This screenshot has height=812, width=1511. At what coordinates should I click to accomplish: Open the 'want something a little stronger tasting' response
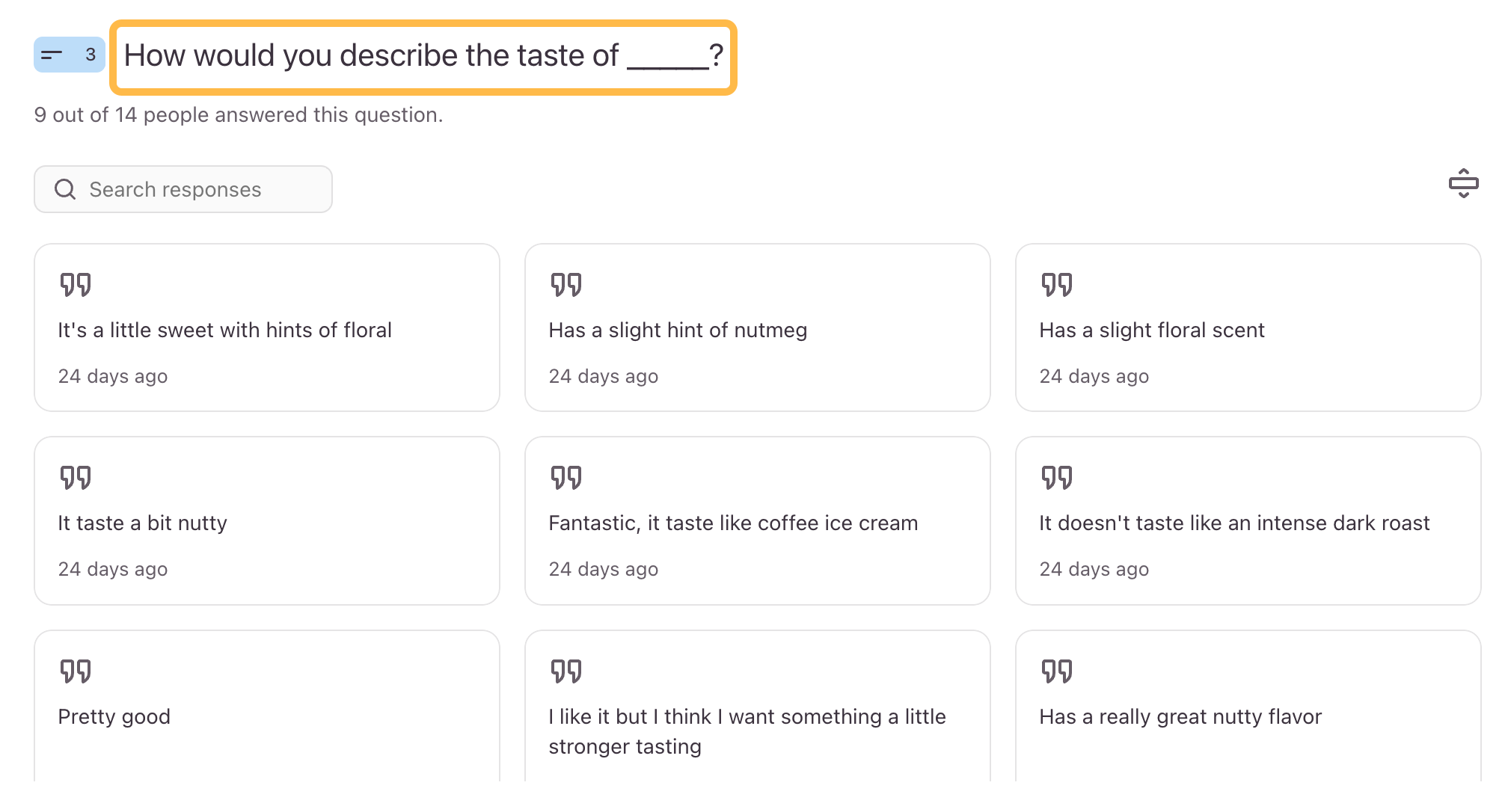[747, 731]
